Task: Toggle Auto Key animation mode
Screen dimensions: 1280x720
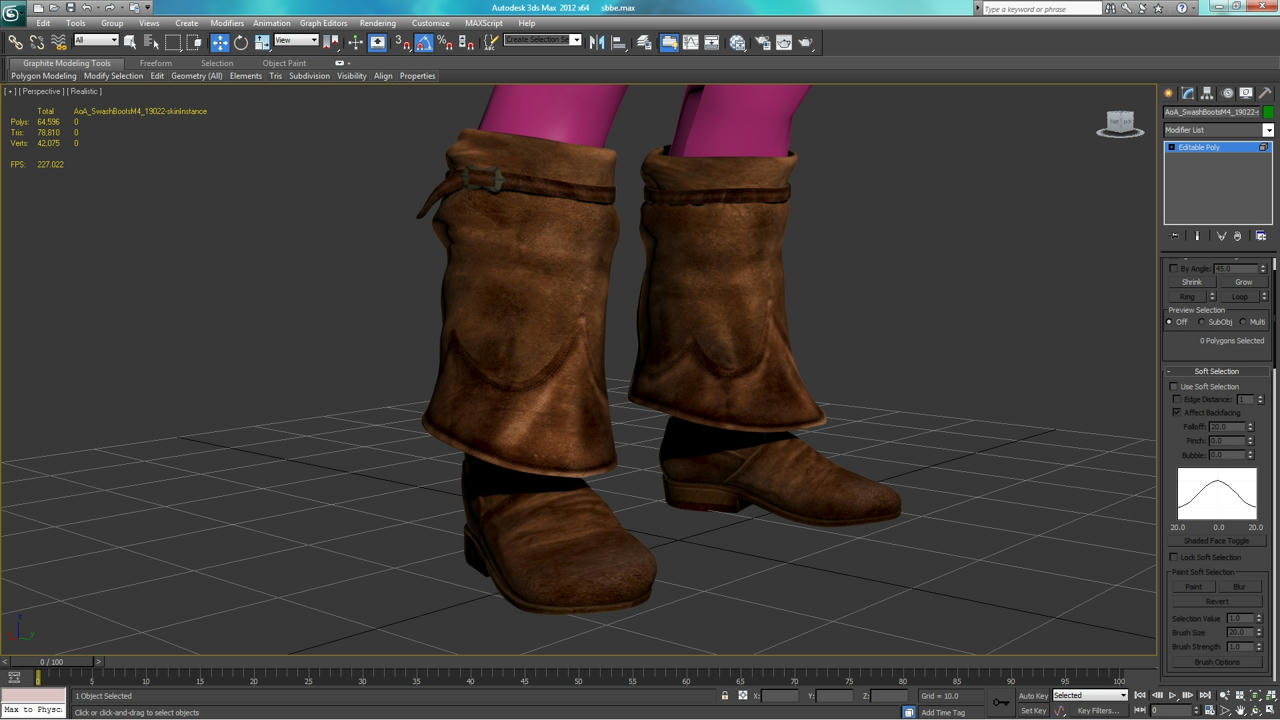Action: coord(1033,696)
